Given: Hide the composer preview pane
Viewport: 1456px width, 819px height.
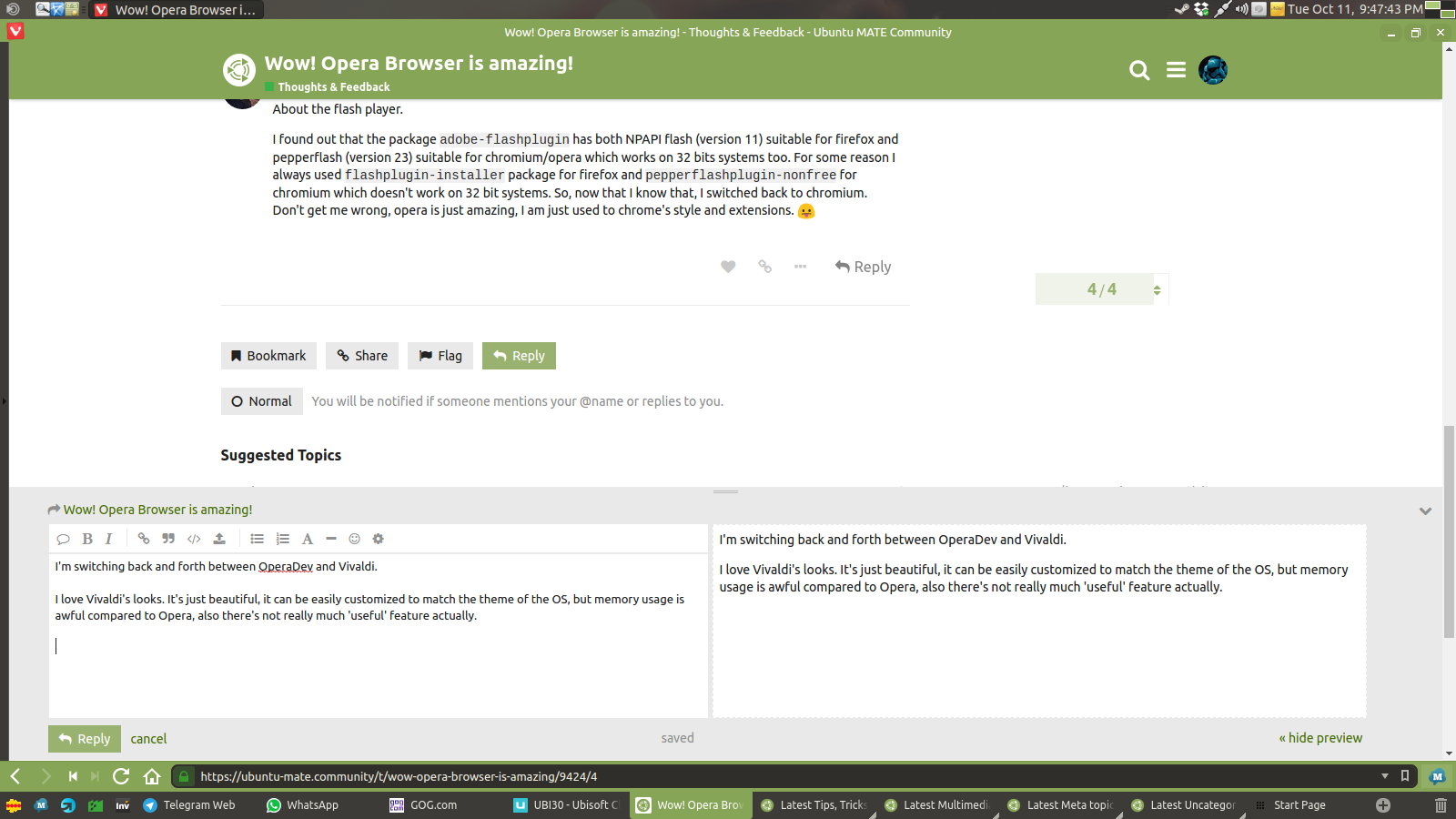Looking at the screenshot, I should [1320, 738].
